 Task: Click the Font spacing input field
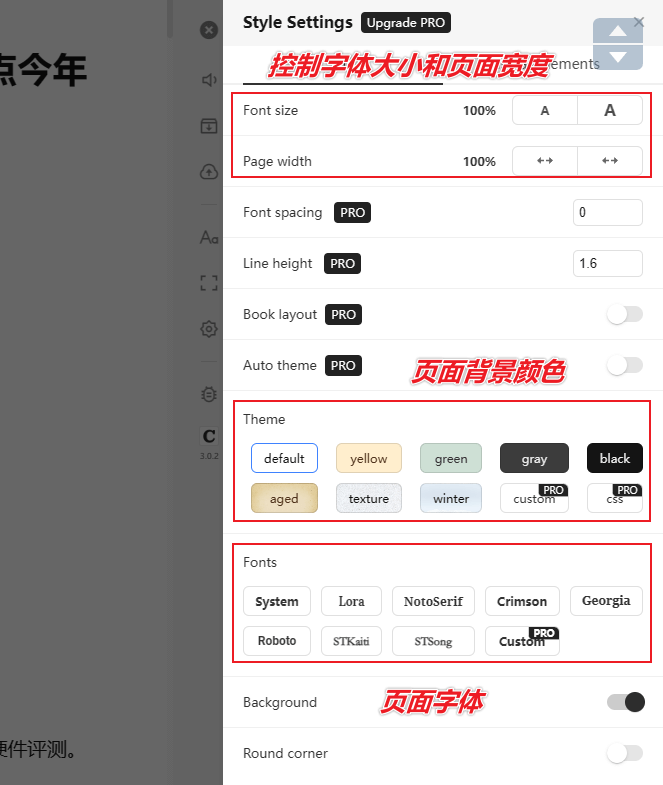(x=607, y=212)
